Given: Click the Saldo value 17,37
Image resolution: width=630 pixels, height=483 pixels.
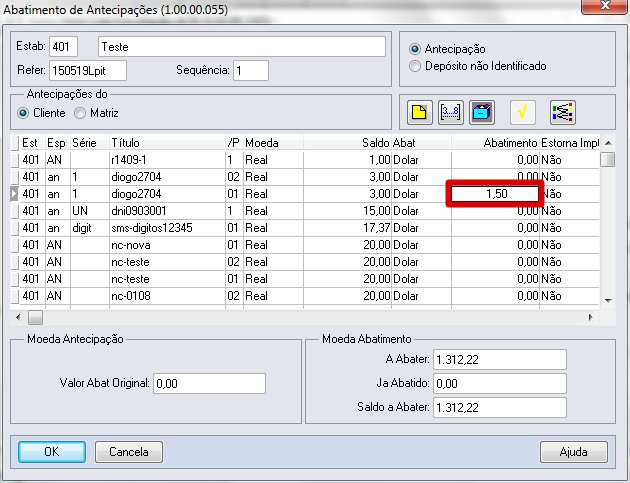Looking at the screenshot, I should tap(376, 228).
